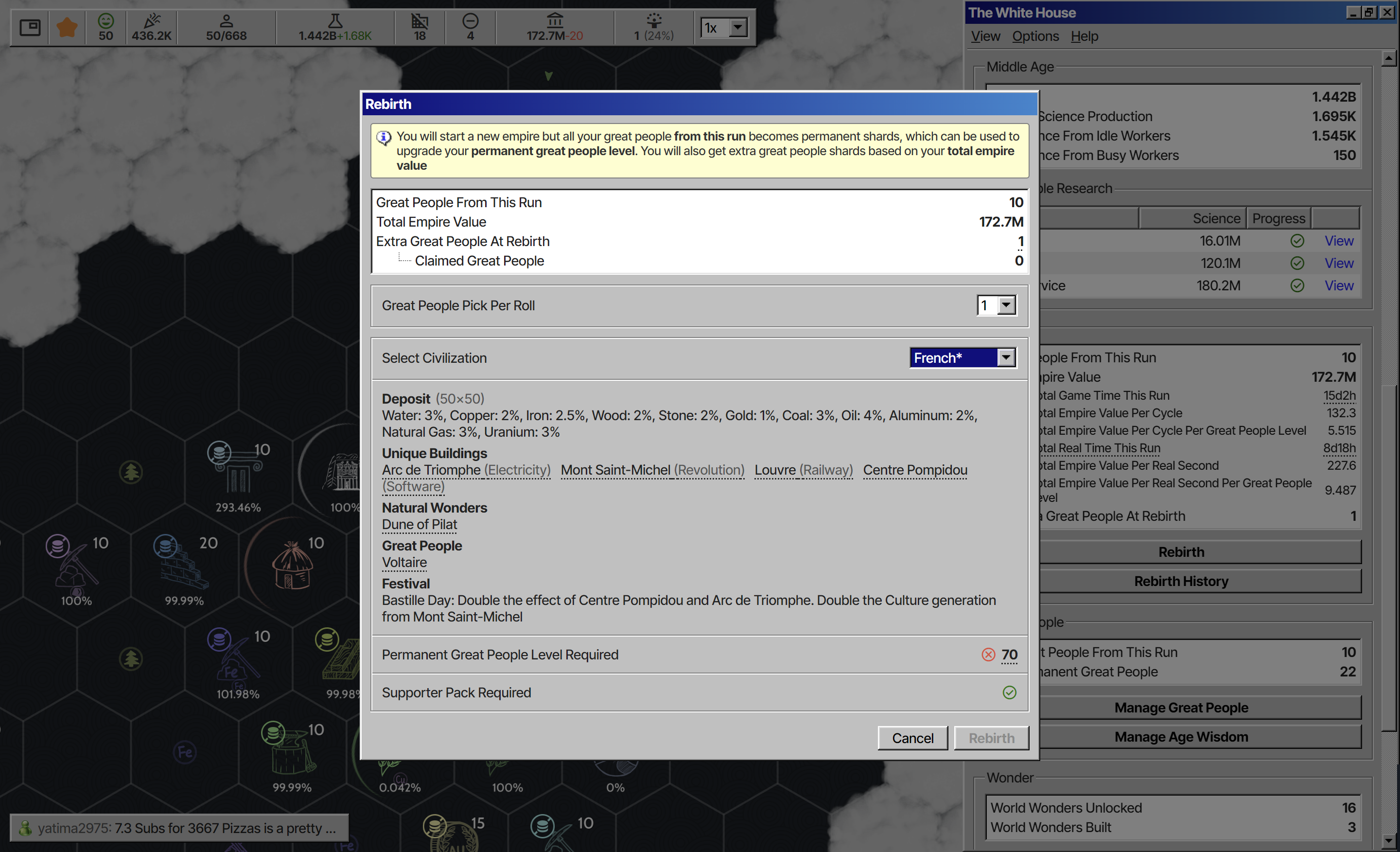Click the happiness smiley icon showing 50
Screen dimensions: 1400x852
click(105, 21)
